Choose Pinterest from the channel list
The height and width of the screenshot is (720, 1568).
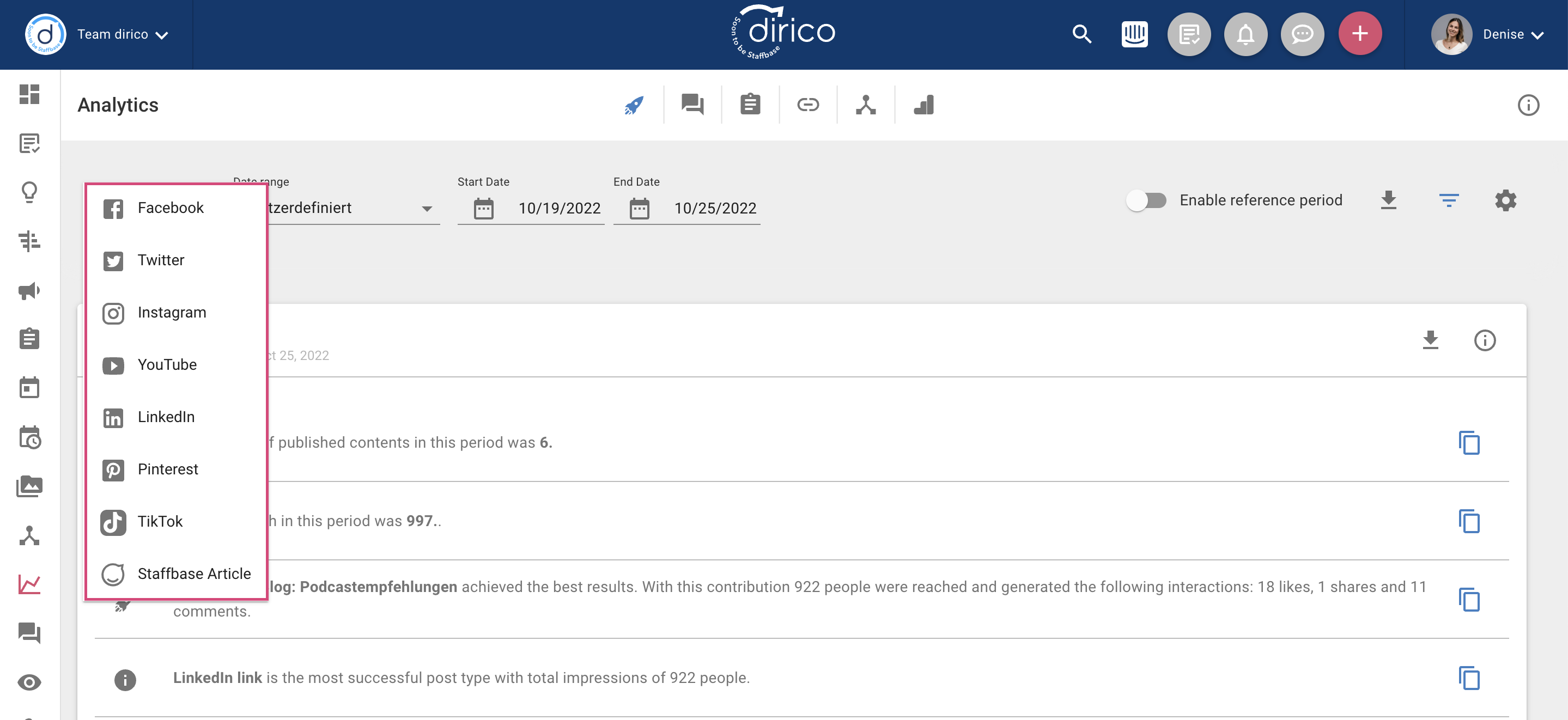[x=177, y=470]
